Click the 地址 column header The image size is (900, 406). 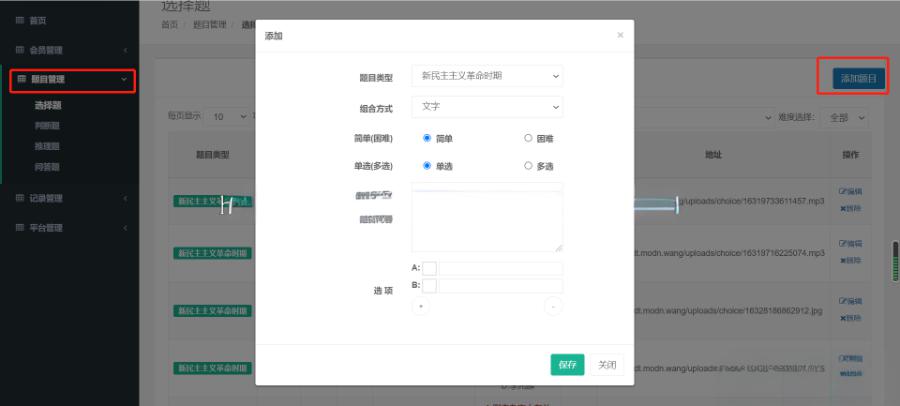713,155
